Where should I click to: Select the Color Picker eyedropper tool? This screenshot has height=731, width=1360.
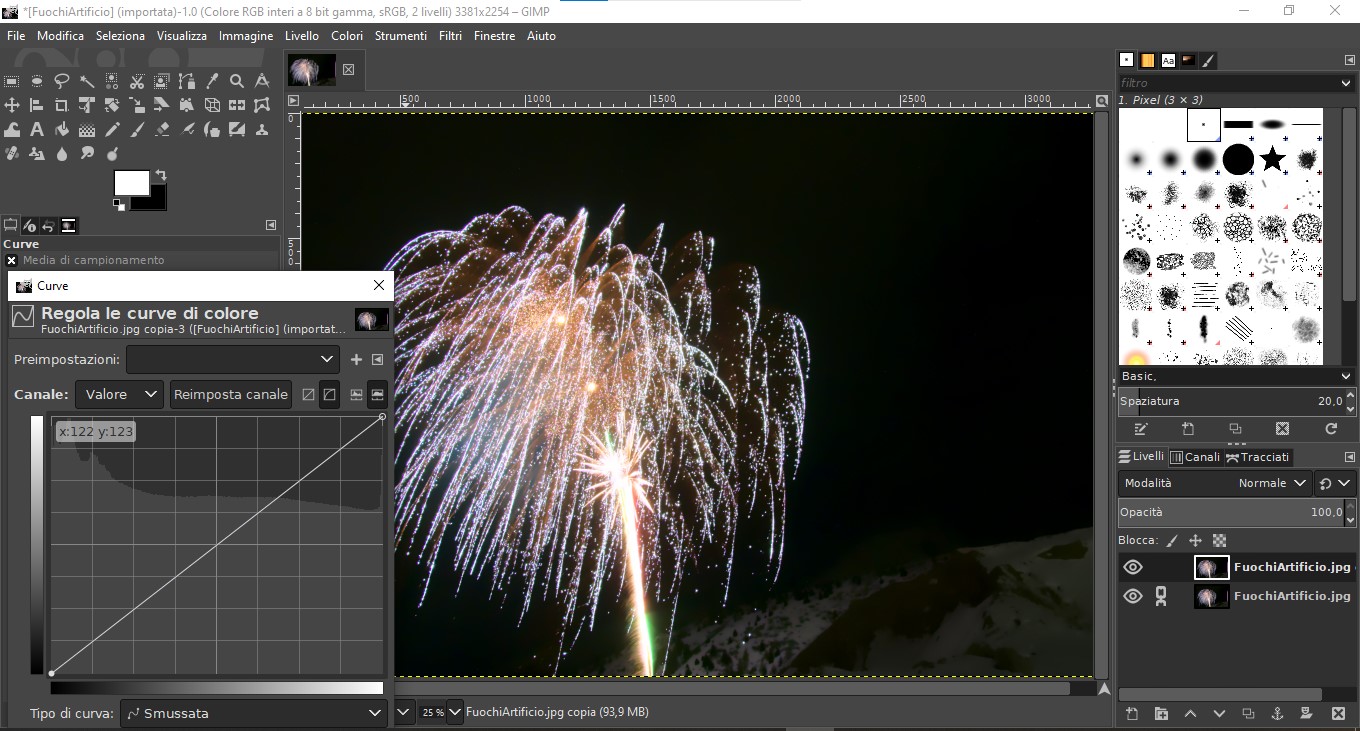(212, 81)
